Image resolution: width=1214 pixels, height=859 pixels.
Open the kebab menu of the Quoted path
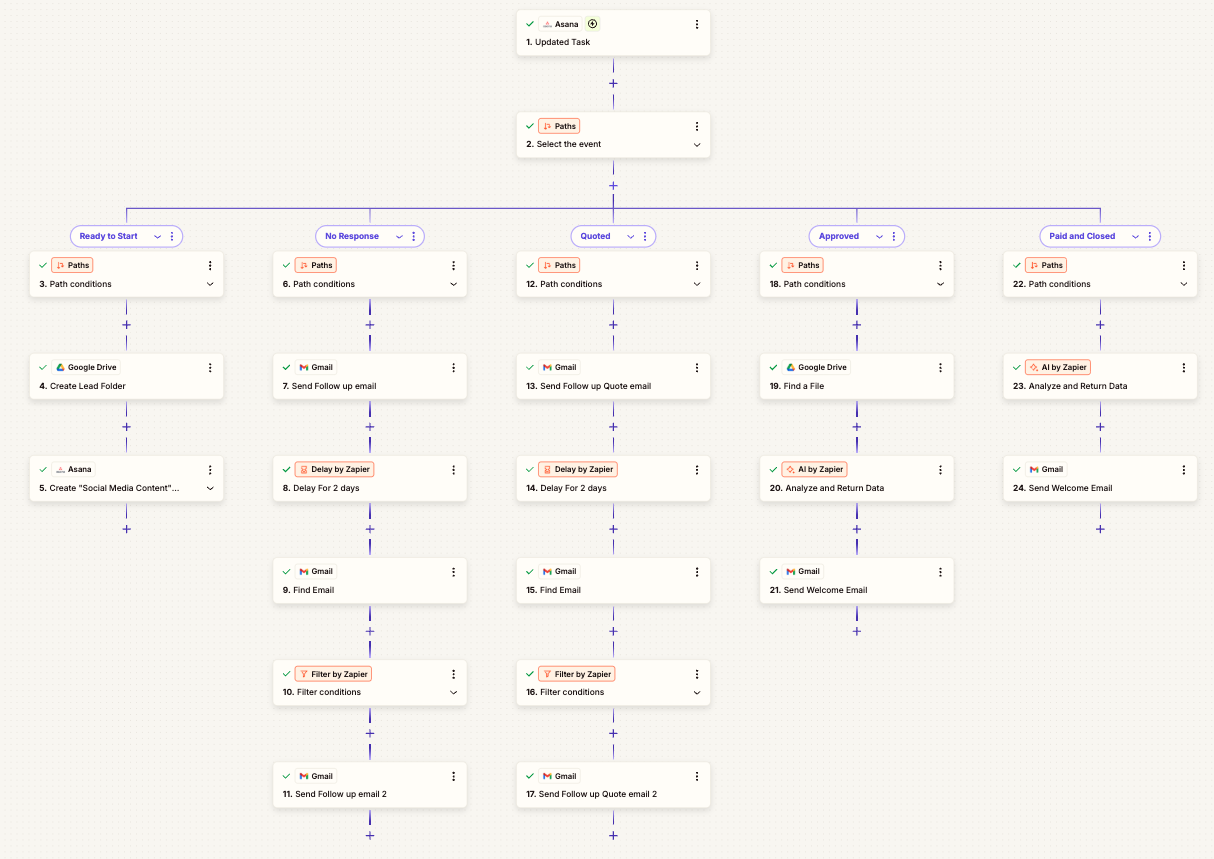click(644, 237)
